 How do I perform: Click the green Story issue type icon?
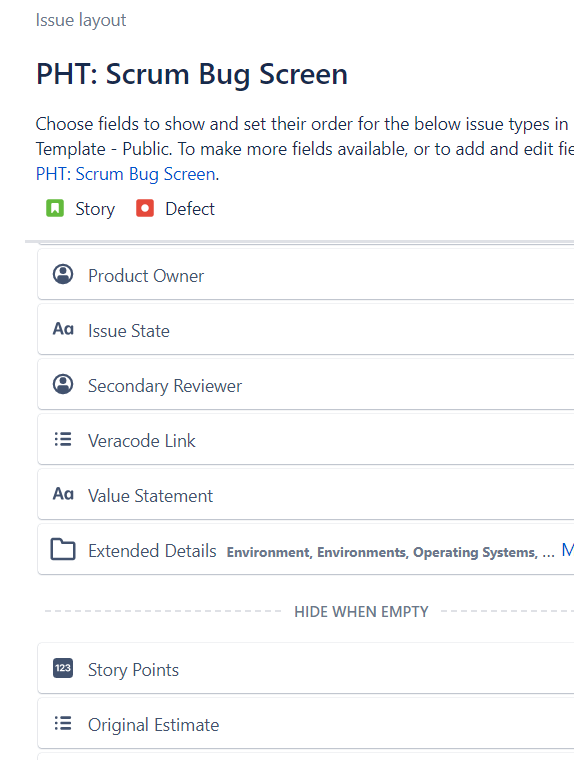point(55,208)
